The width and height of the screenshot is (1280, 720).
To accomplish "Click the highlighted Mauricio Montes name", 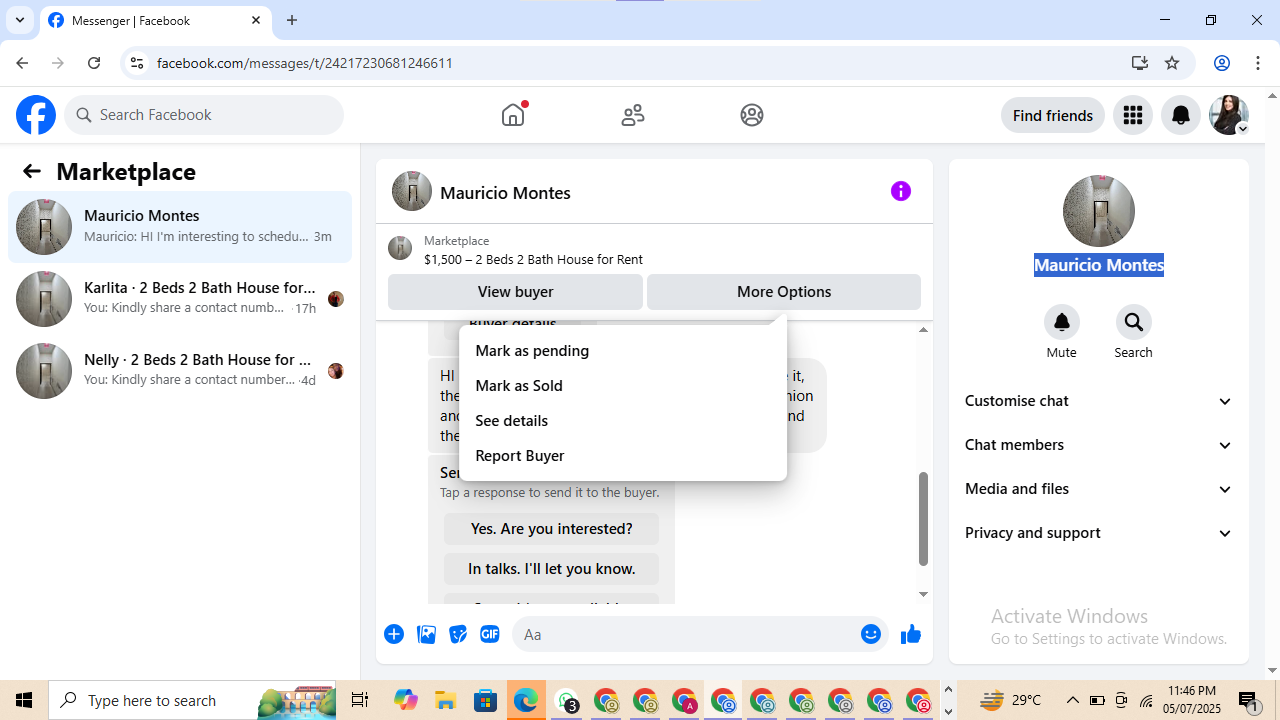I will tap(1099, 265).
